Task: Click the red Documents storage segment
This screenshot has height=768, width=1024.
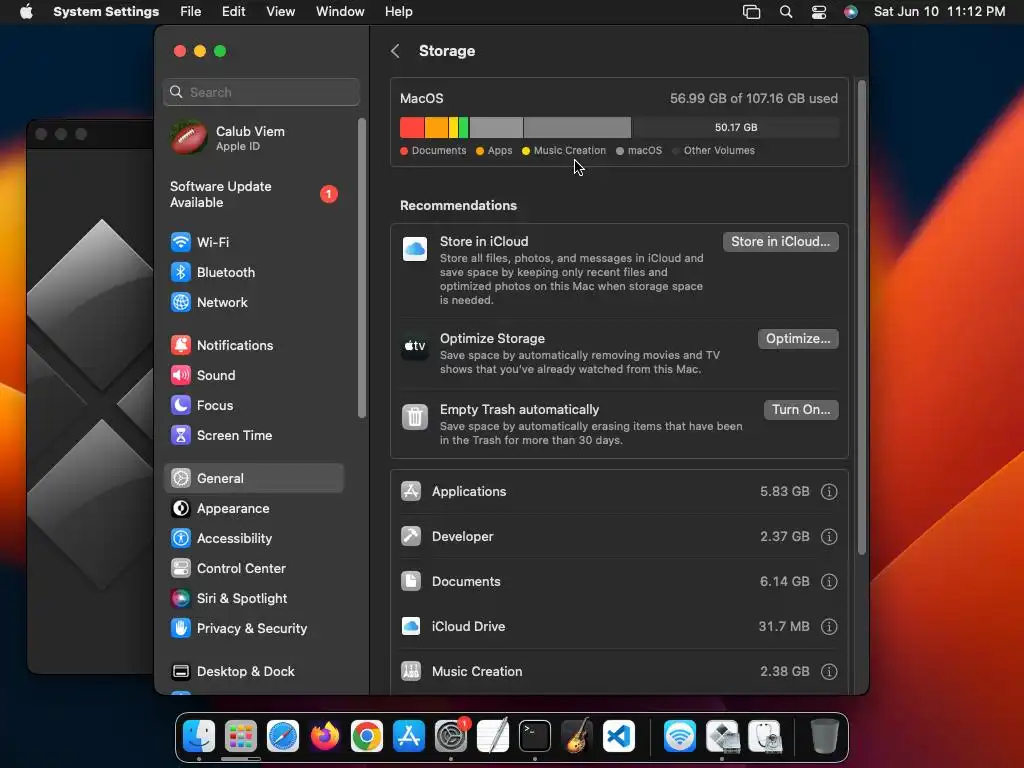Action: (412, 127)
